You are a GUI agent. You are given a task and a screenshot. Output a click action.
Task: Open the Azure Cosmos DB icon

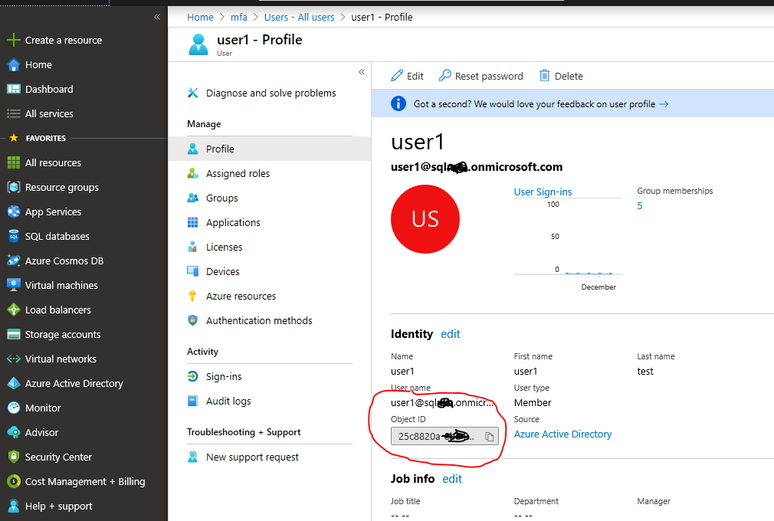14,261
